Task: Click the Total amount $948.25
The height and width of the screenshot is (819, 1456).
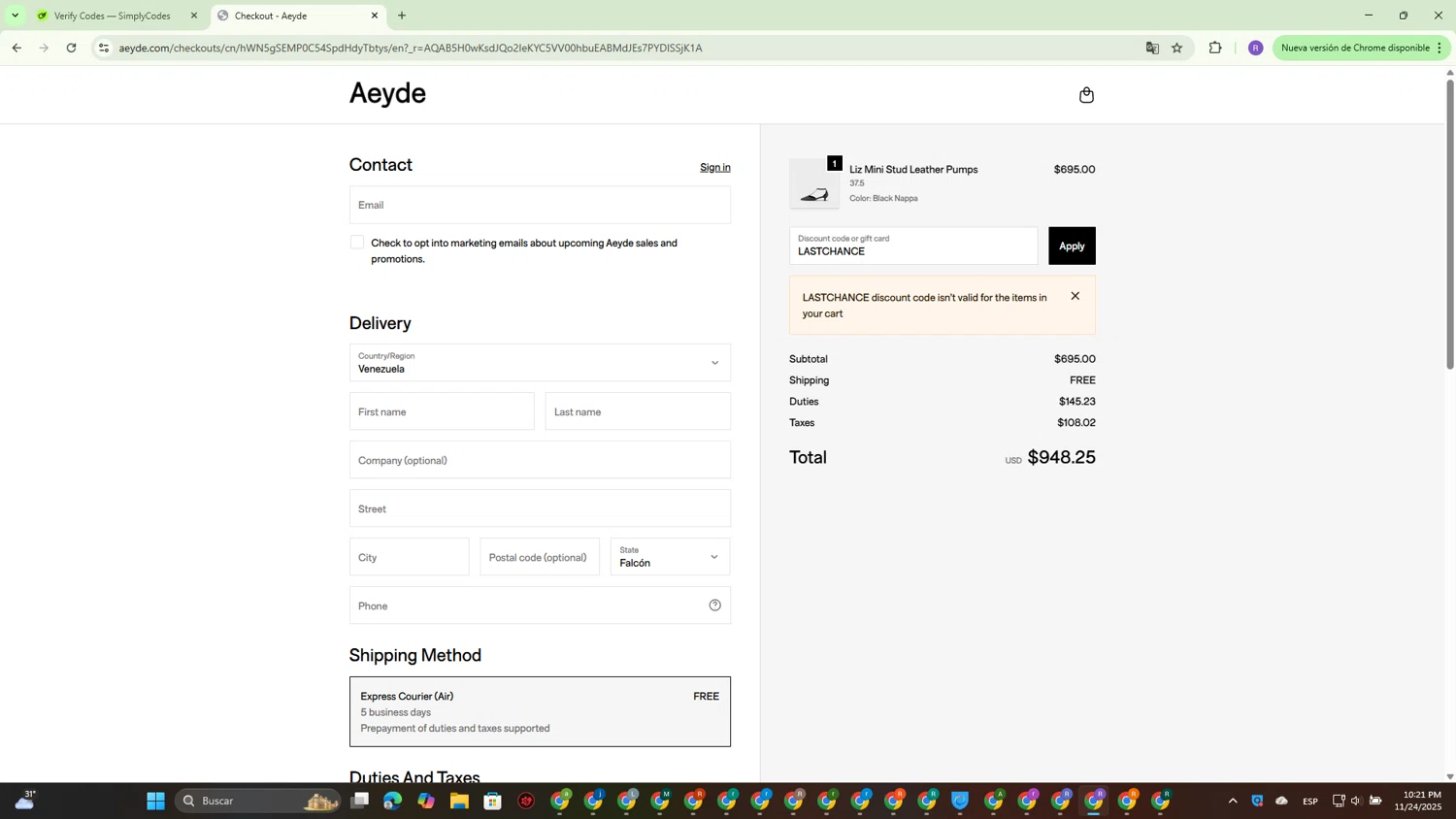Action: pos(1061,457)
